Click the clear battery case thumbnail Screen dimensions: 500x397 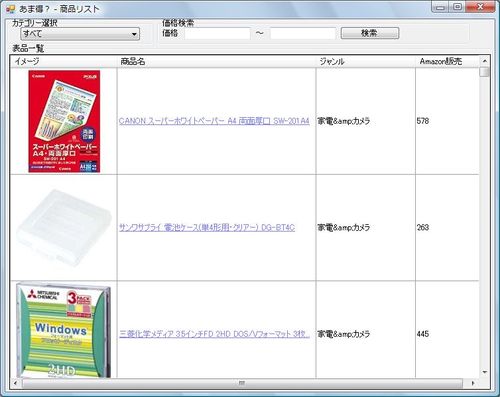pos(63,228)
